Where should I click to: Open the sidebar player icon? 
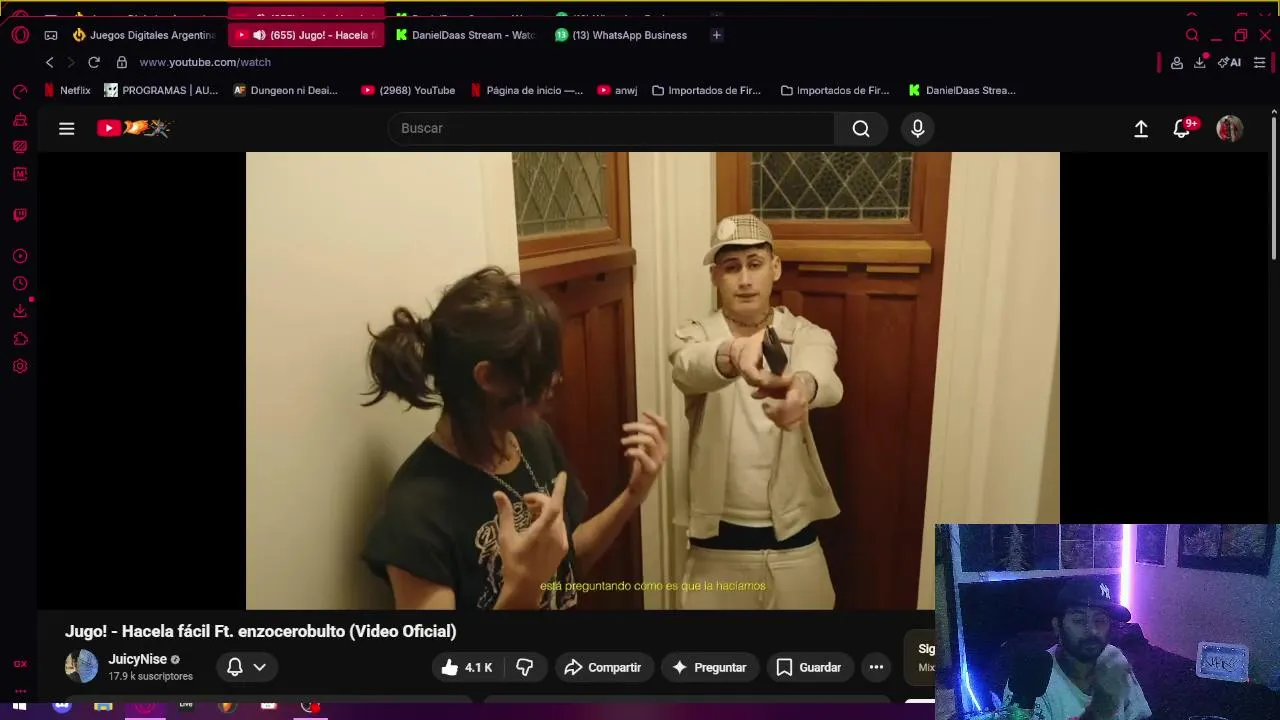click(20, 257)
